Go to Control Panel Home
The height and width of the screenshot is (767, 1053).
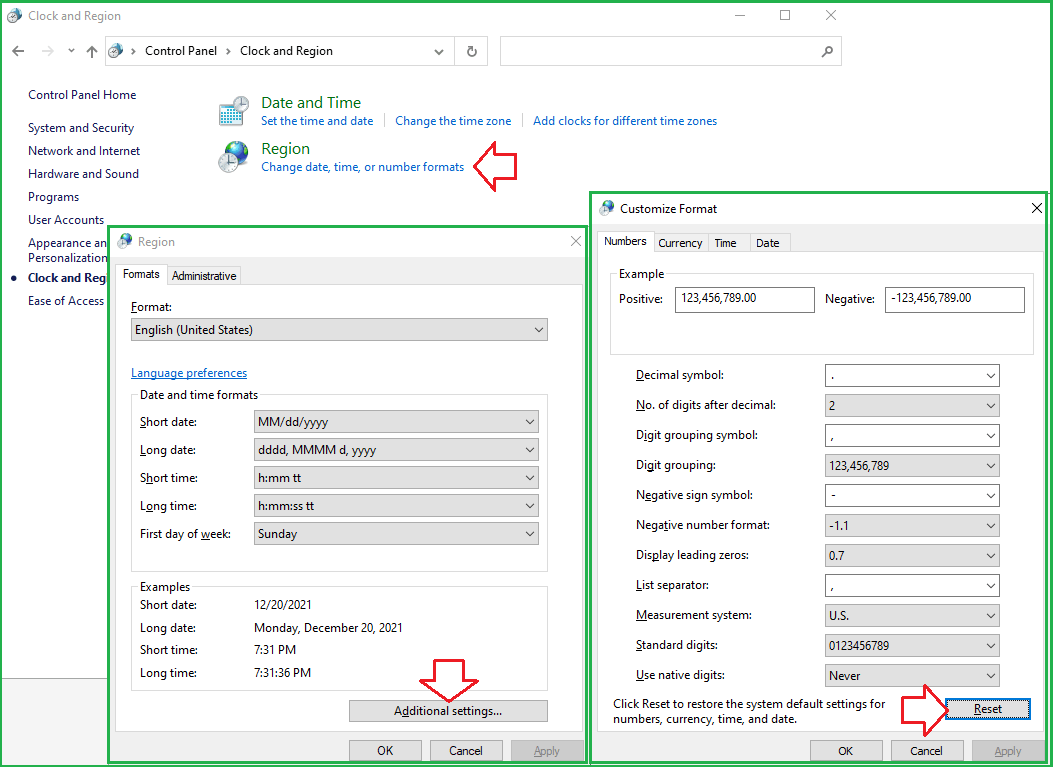pos(82,95)
